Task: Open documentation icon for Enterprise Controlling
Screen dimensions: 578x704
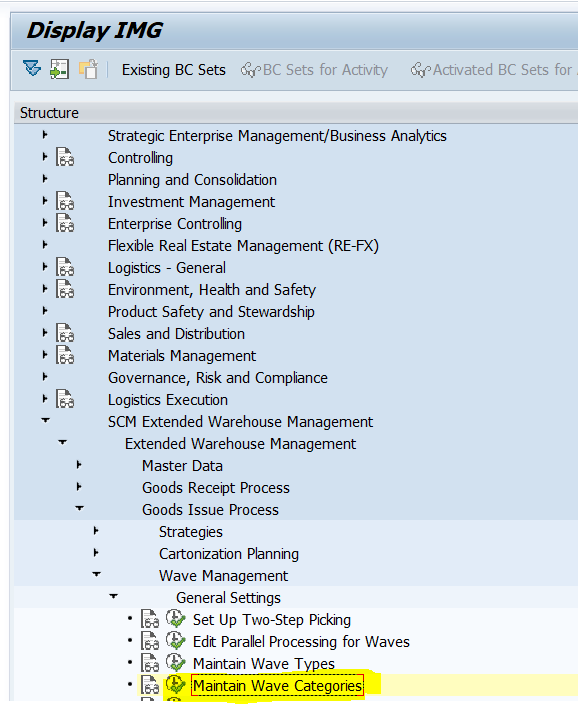Action: point(65,223)
